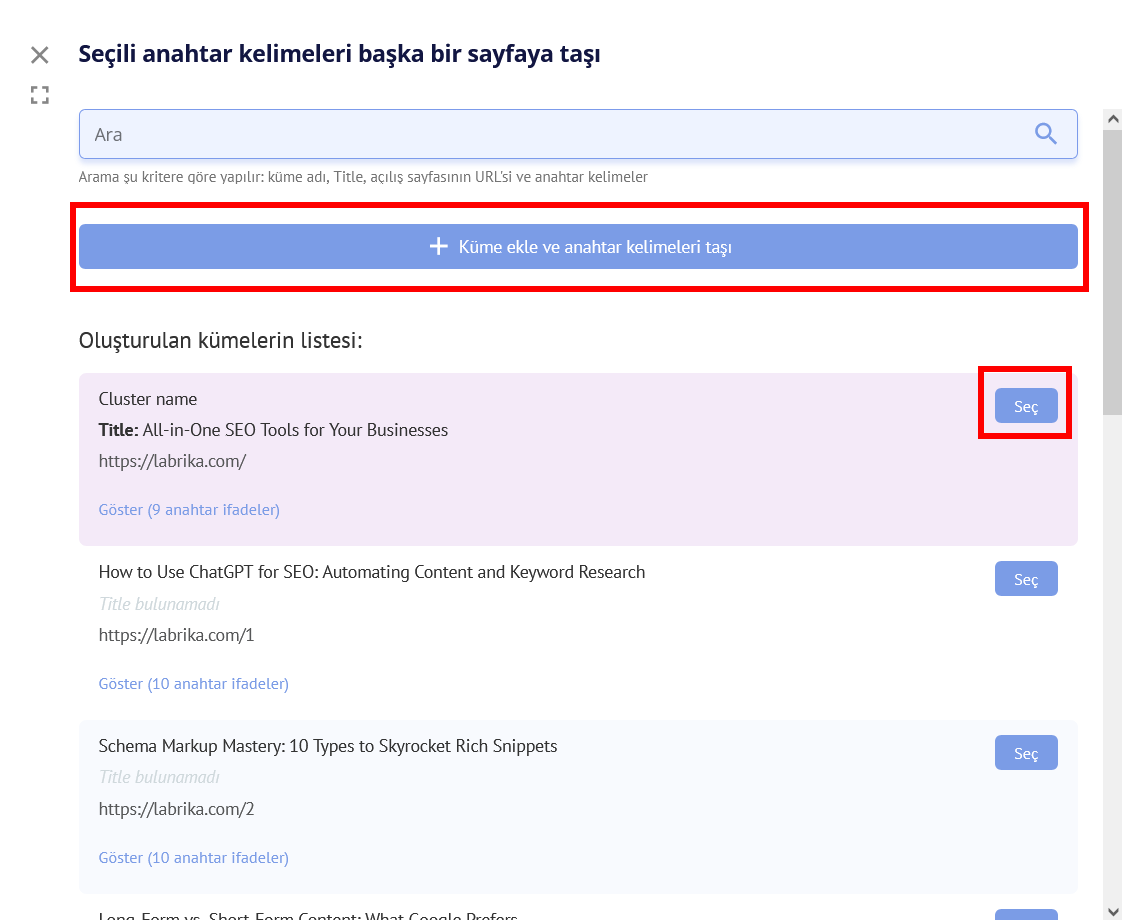Choose Seç for the ChatGPT for SEO cluster
The height and width of the screenshot is (920, 1122).
pyautogui.click(x=1026, y=579)
